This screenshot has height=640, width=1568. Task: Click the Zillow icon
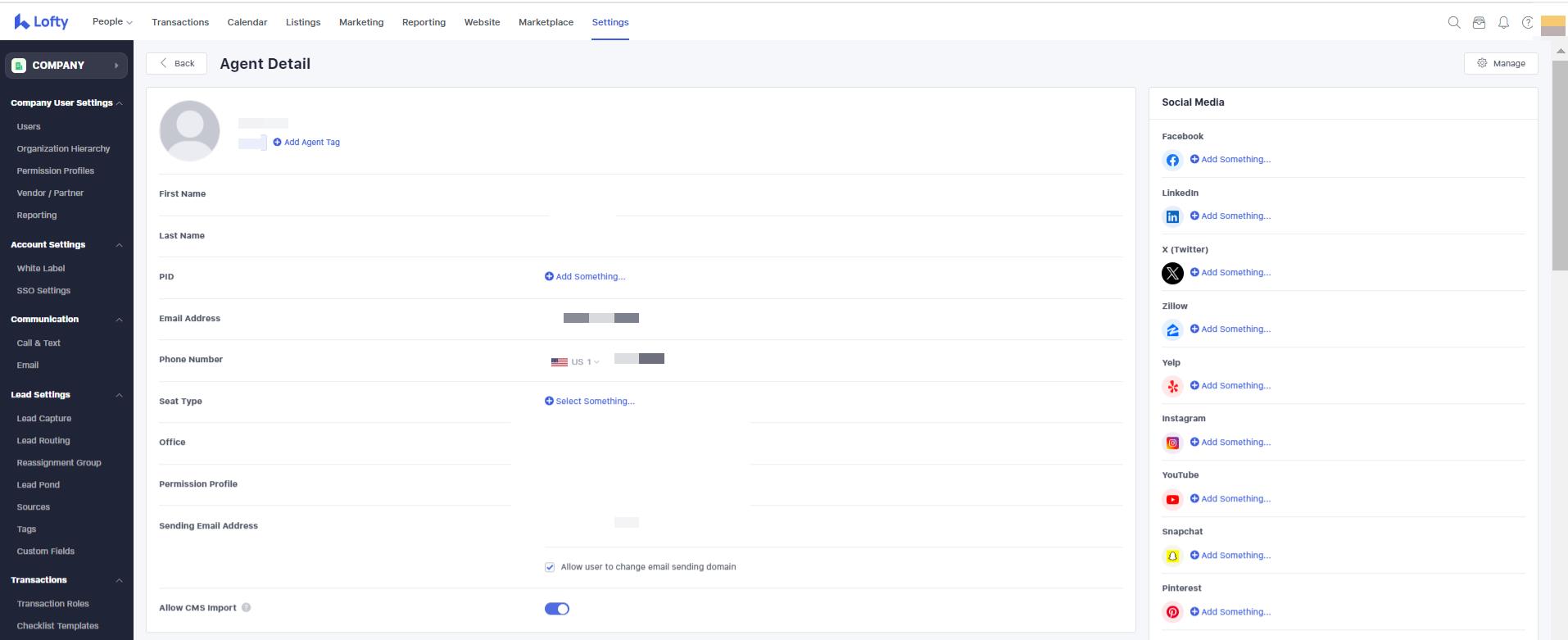pos(1172,329)
